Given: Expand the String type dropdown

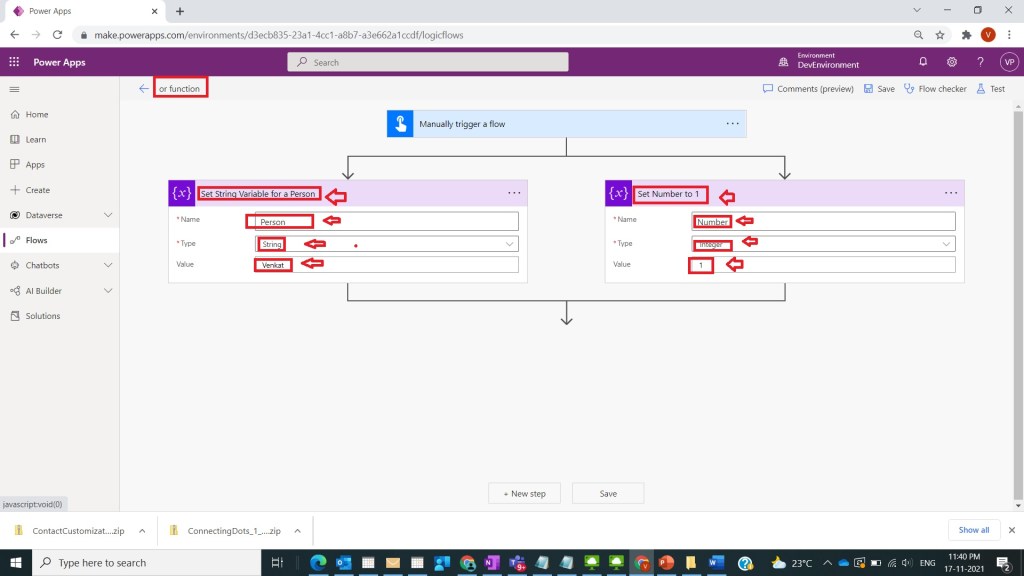Looking at the screenshot, I should point(509,244).
